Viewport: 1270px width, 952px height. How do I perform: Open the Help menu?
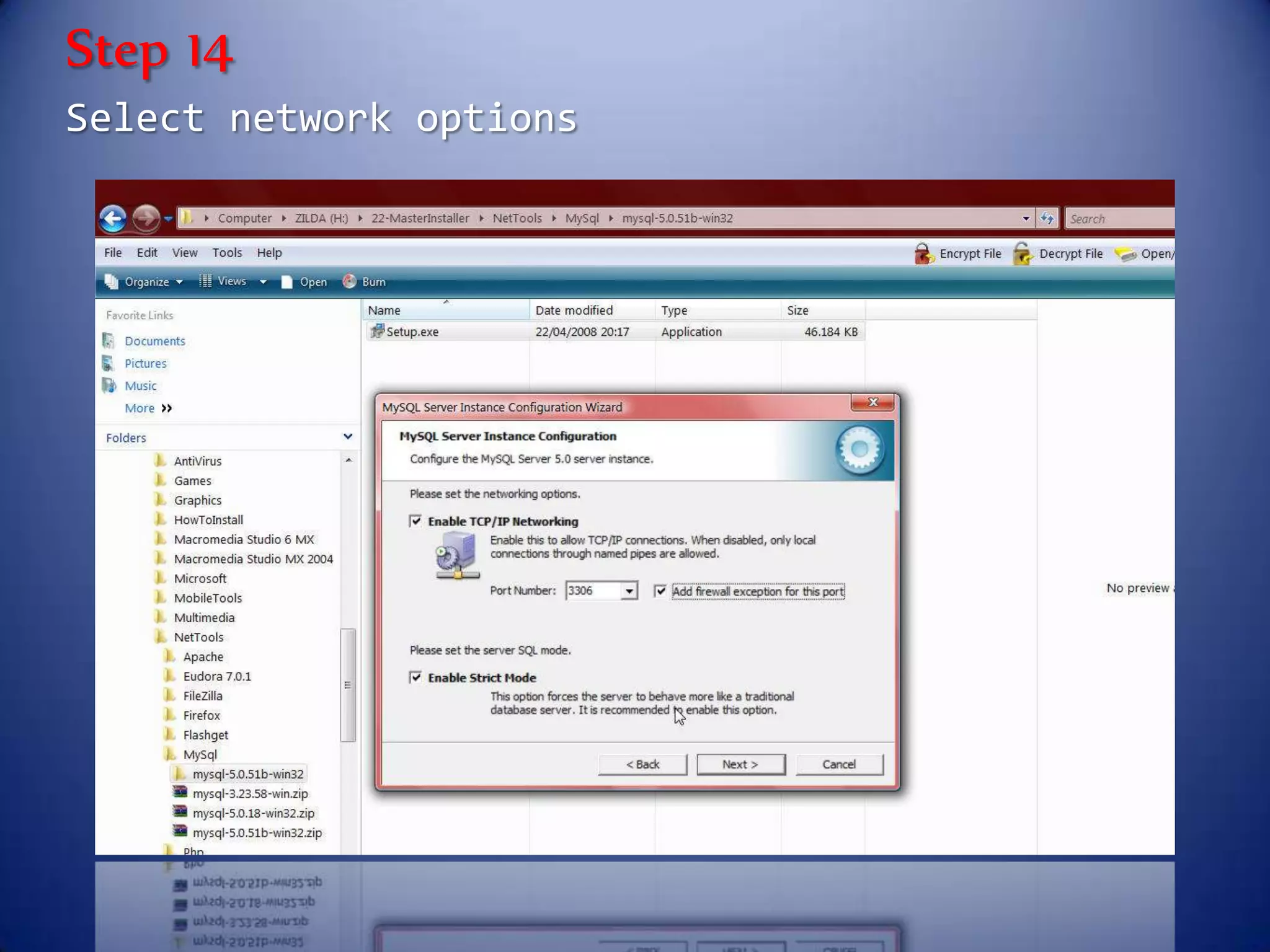coord(269,253)
